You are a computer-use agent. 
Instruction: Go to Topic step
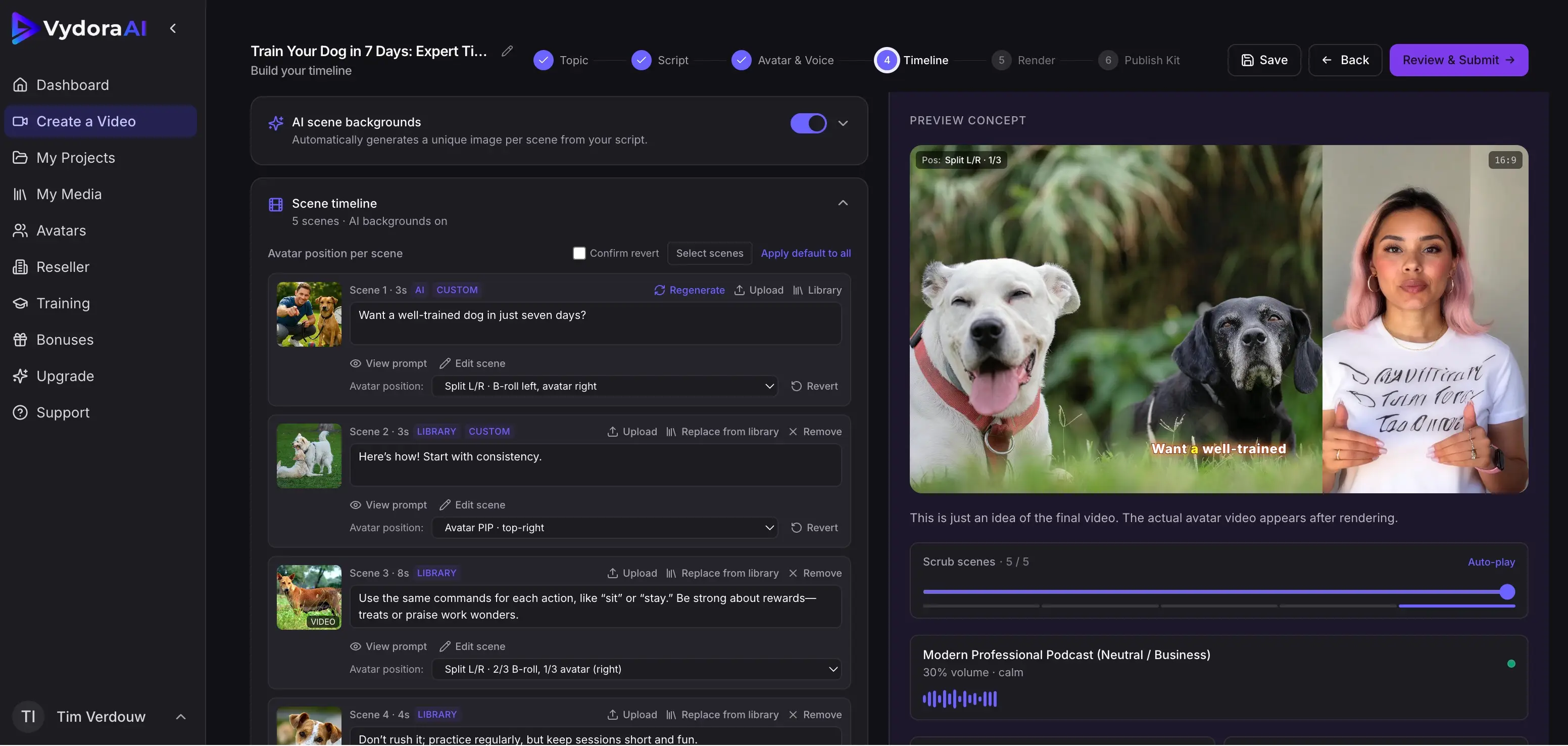coord(561,60)
